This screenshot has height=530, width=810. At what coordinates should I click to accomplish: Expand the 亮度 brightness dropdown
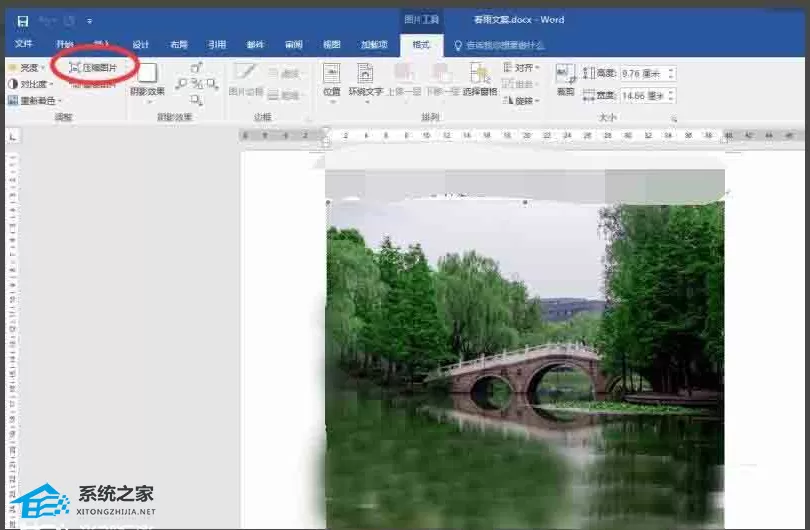tap(27, 68)
